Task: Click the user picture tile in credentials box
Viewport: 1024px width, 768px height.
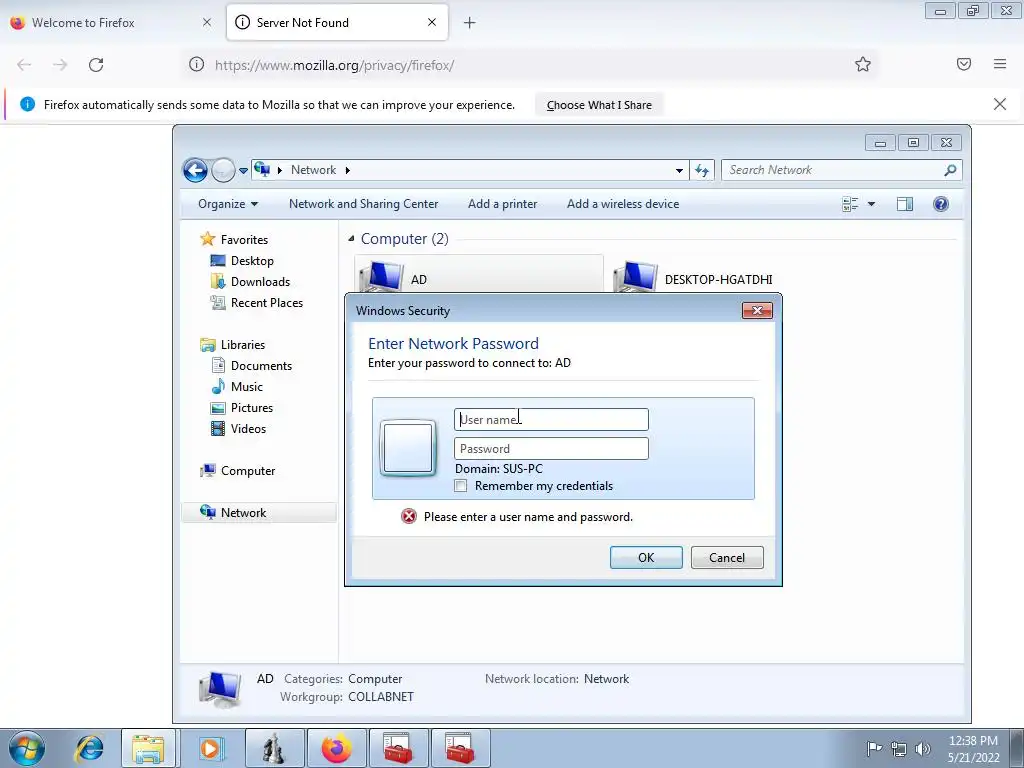Action: point(408,448)
